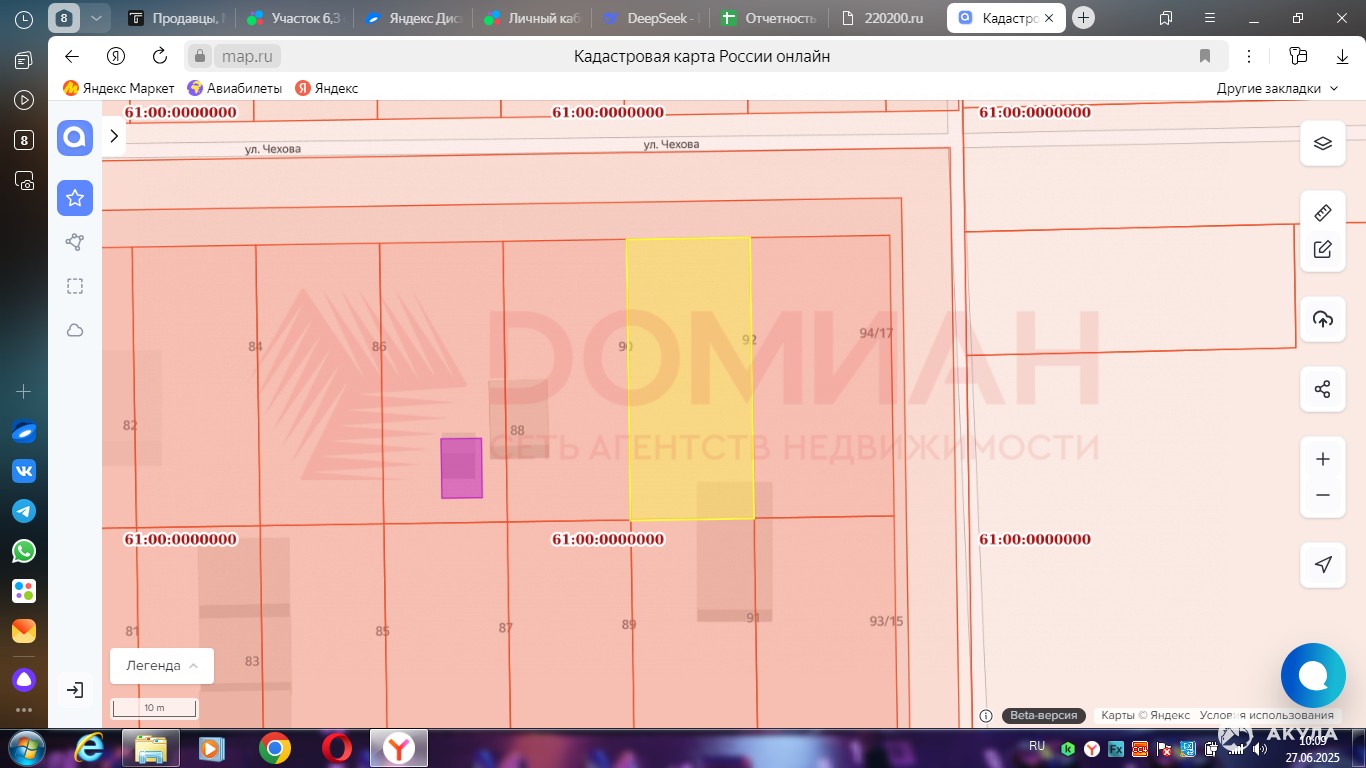Launch Google Chrome from taskbar
The width and height of the screenshot is (1366, 768).
[275, 748]
